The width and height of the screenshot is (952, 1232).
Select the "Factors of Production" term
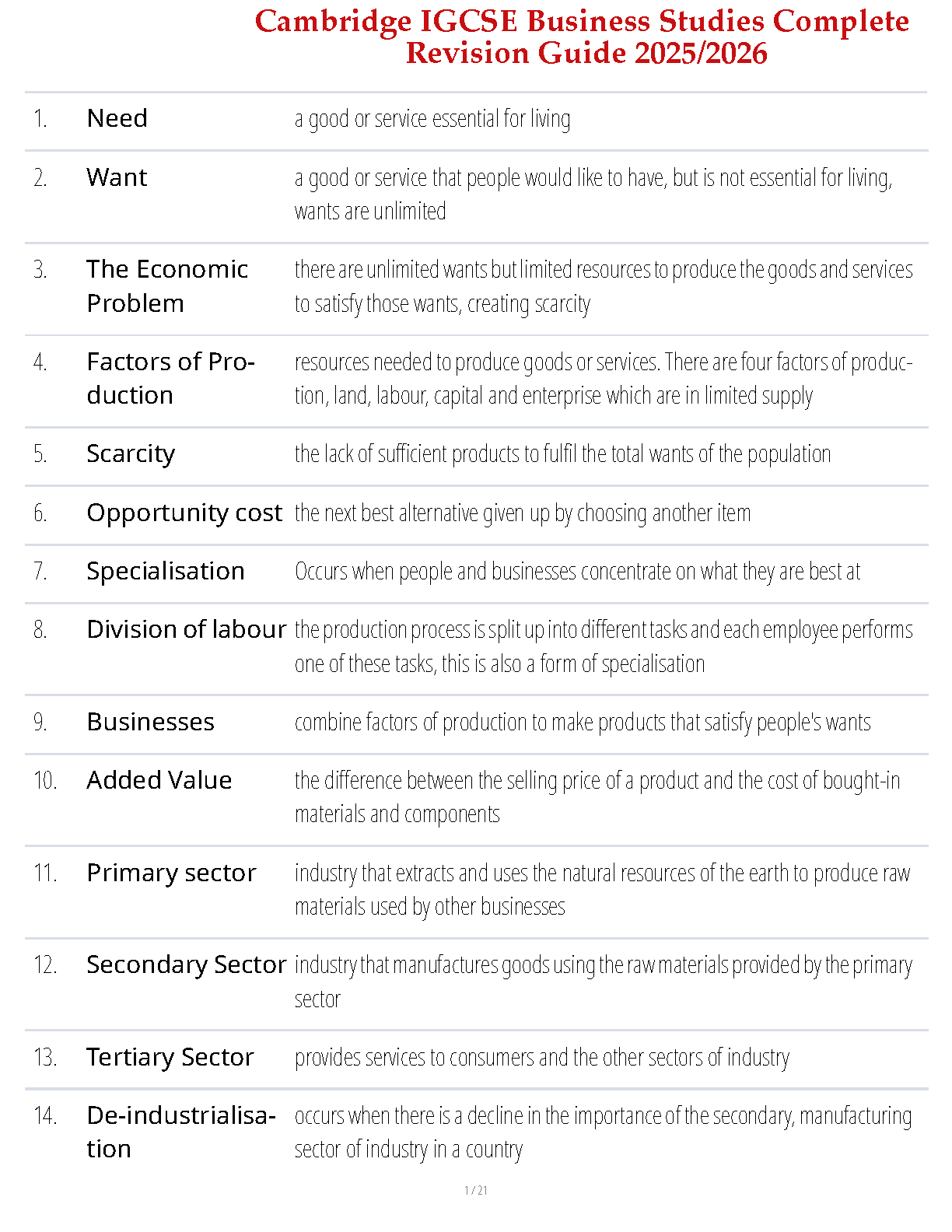click(x=170, y=378)
